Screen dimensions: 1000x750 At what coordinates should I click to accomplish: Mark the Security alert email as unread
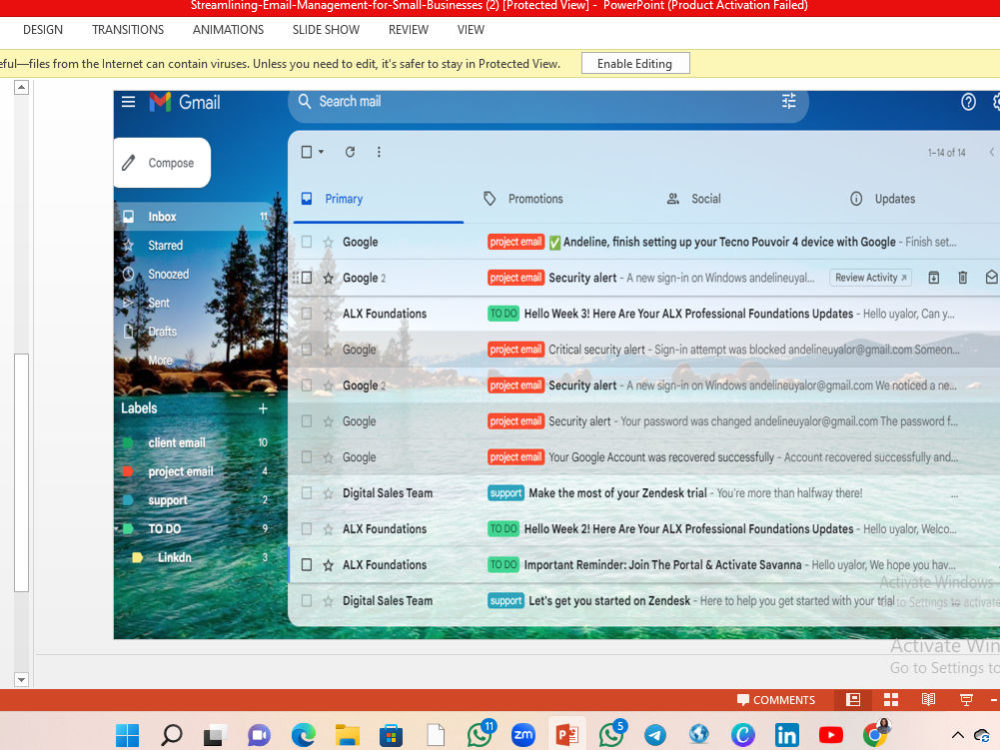[991, 277]
